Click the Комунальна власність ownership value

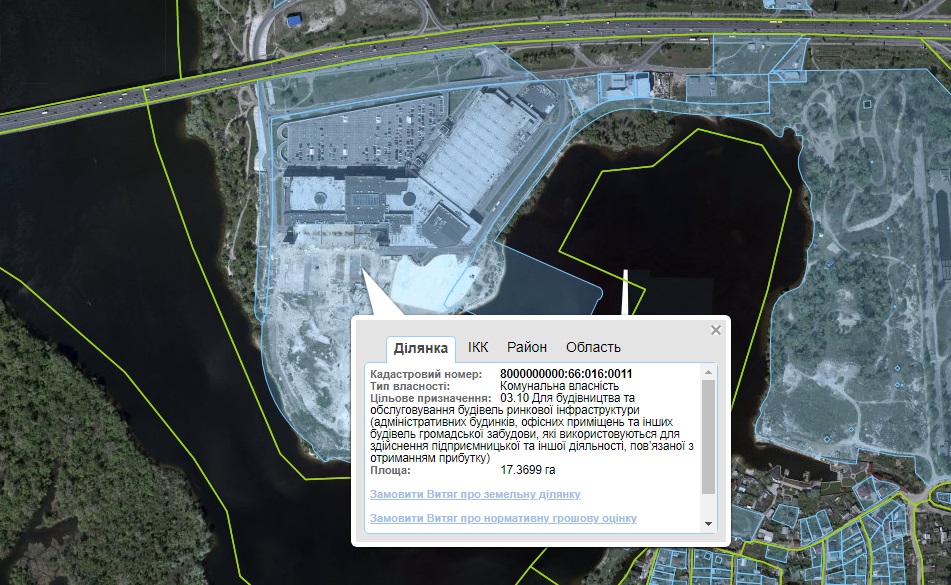(559, 386)
